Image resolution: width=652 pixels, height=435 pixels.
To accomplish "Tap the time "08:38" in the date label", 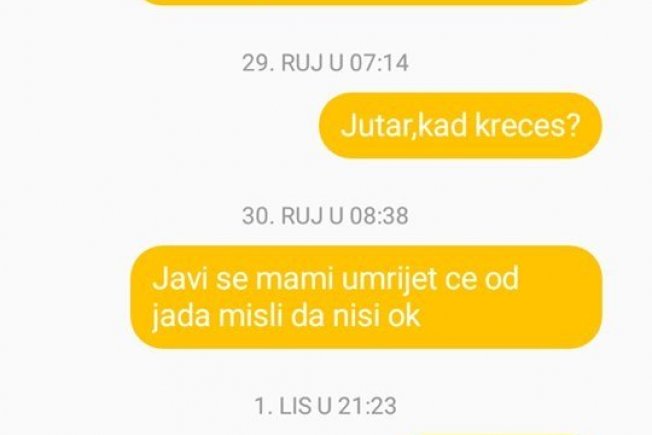I will (379, 216).
